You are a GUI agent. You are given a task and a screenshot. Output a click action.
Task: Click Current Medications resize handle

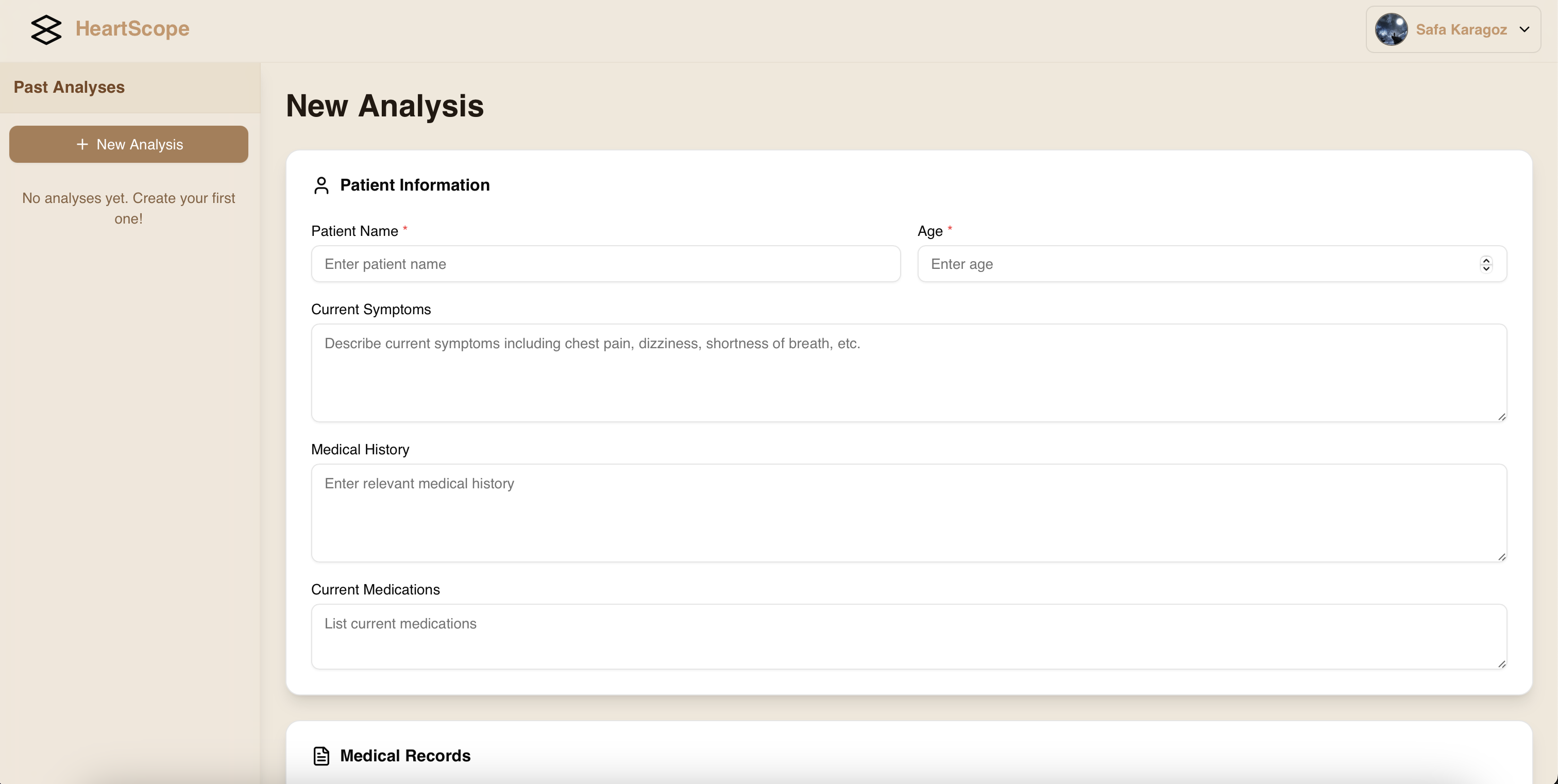1501,663
